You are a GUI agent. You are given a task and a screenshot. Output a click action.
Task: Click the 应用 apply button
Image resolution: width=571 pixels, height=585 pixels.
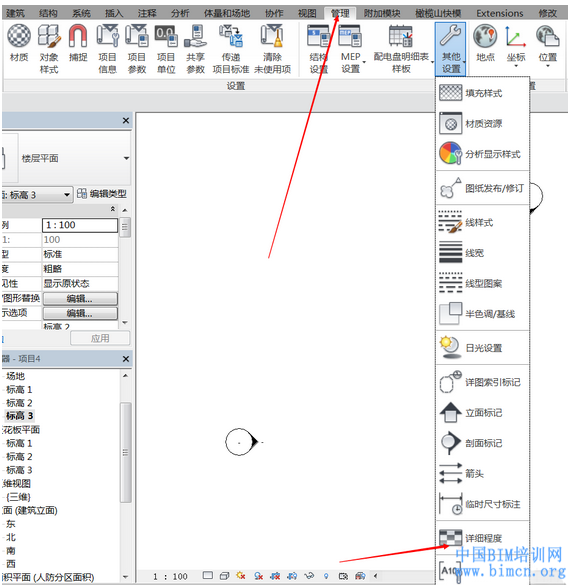click(100, 338)
